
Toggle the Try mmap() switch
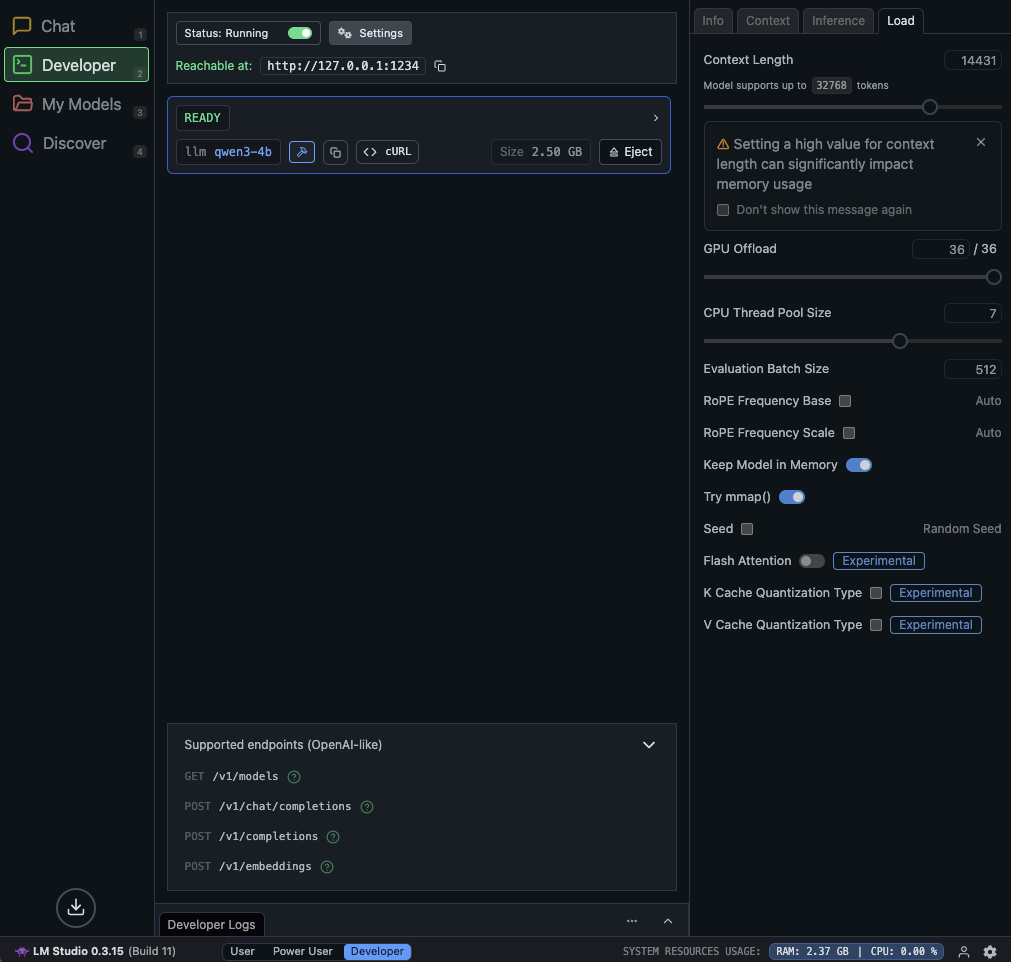point(792,497)
